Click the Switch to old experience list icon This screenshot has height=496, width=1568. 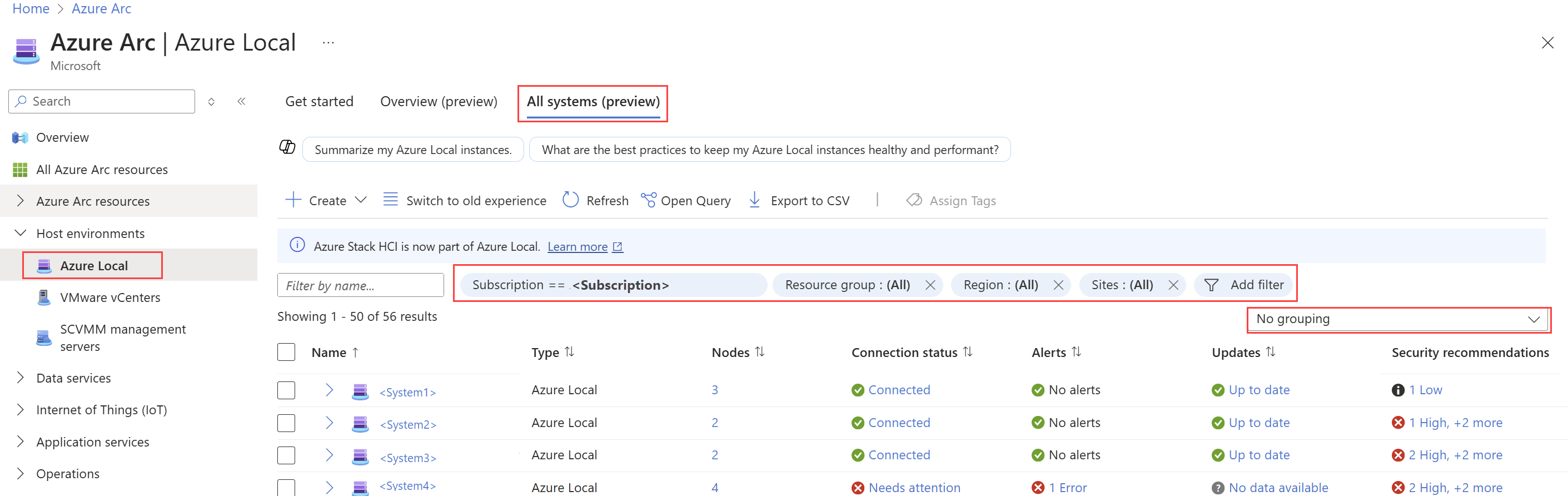pos(390,199)
